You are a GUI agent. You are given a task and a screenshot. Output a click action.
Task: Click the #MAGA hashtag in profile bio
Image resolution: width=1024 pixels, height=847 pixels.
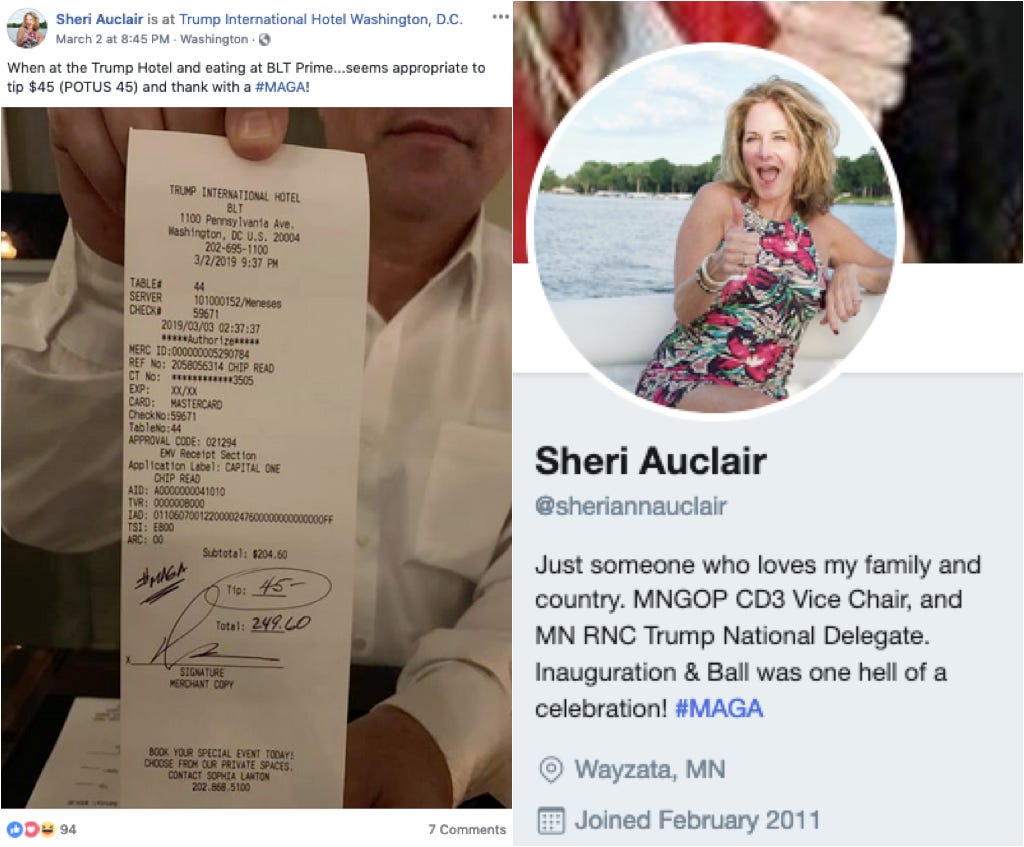[x=718, y=709]
